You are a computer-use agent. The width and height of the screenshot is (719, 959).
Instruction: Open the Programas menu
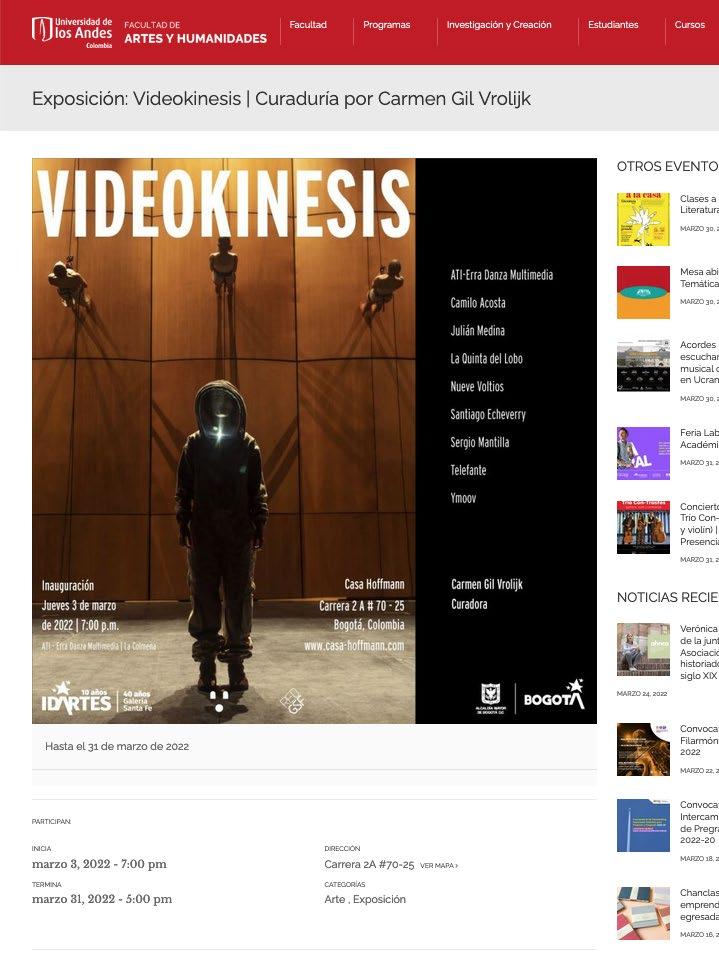pyautogui.click(x=386, y=25)
